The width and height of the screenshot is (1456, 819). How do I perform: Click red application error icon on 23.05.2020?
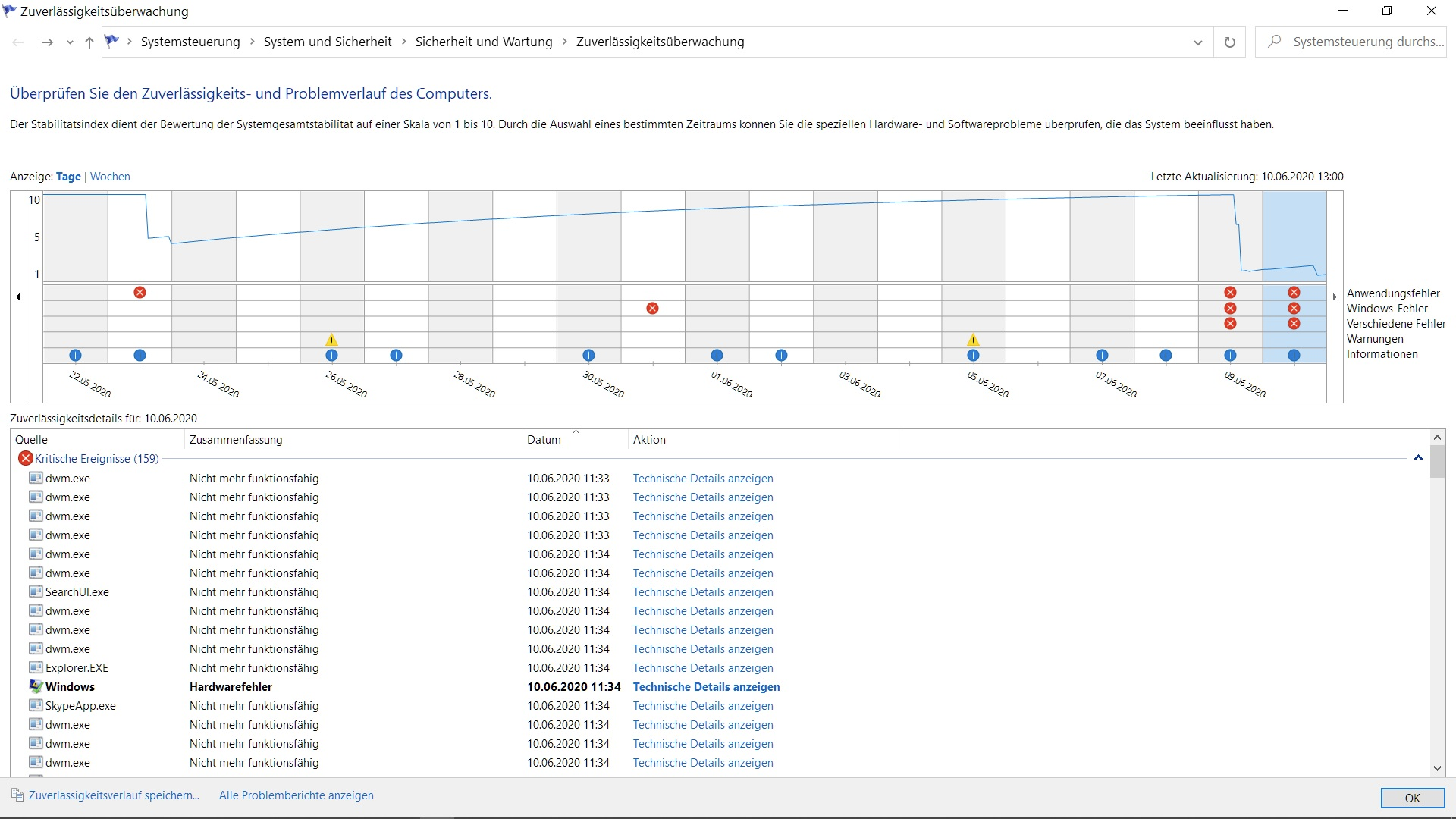(140, 292)
